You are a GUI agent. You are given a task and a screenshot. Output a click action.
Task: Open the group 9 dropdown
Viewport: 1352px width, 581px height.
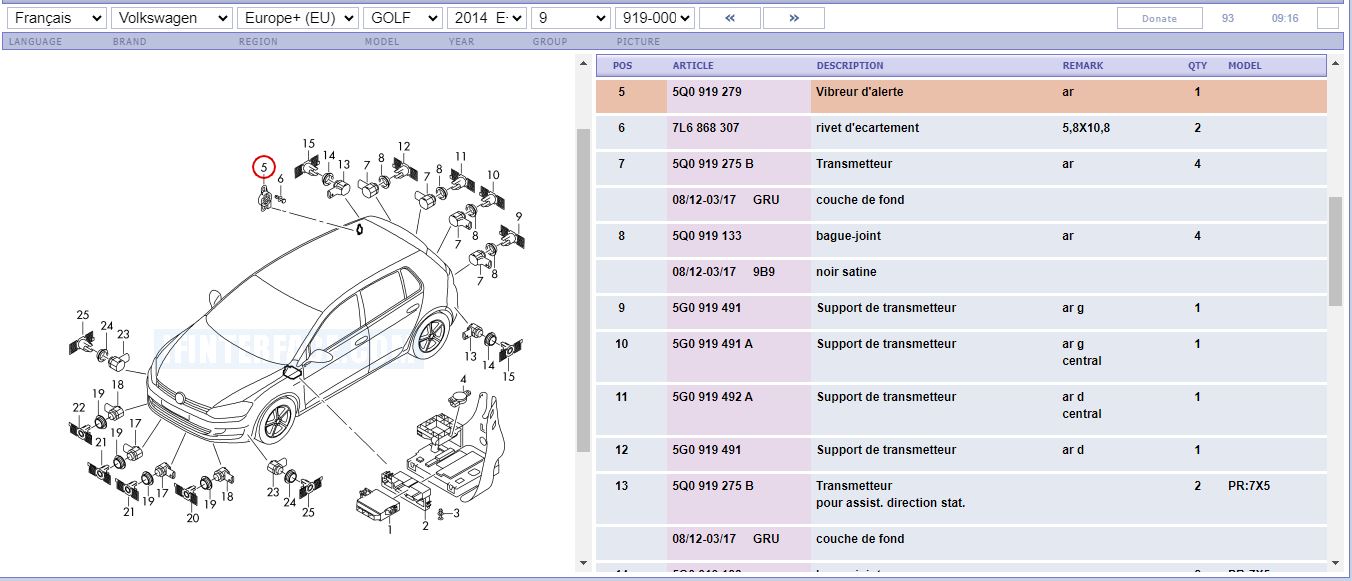(x=571, y=18)
